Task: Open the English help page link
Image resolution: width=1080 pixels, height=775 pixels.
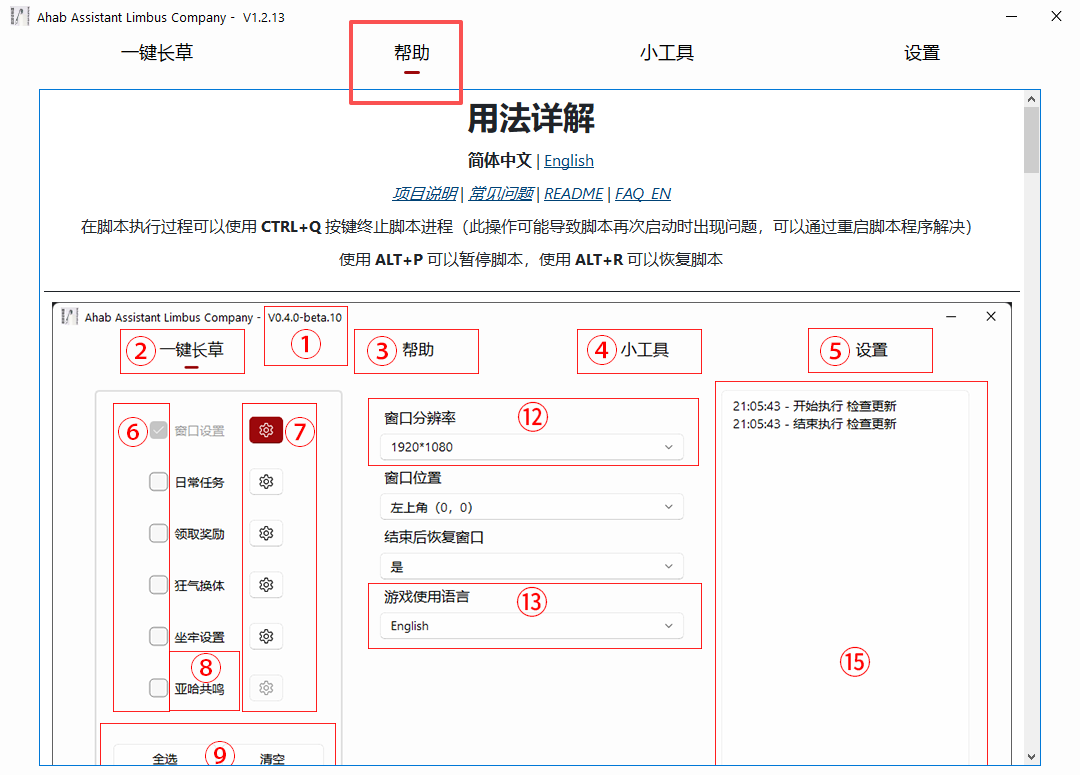Action: coord(568,160)
